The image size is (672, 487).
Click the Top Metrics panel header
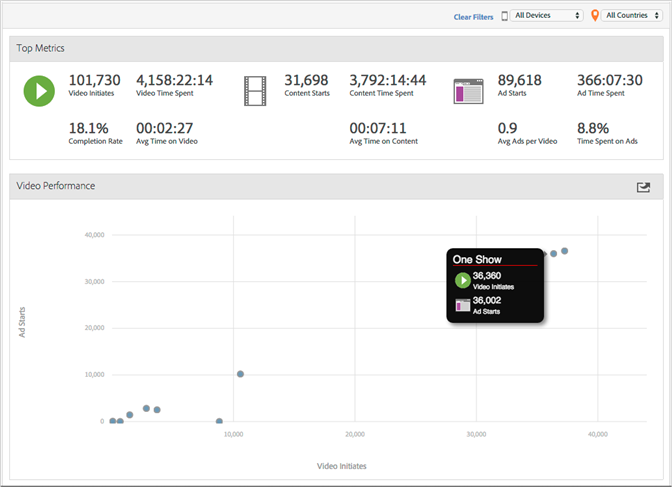[x=336, y=48]
